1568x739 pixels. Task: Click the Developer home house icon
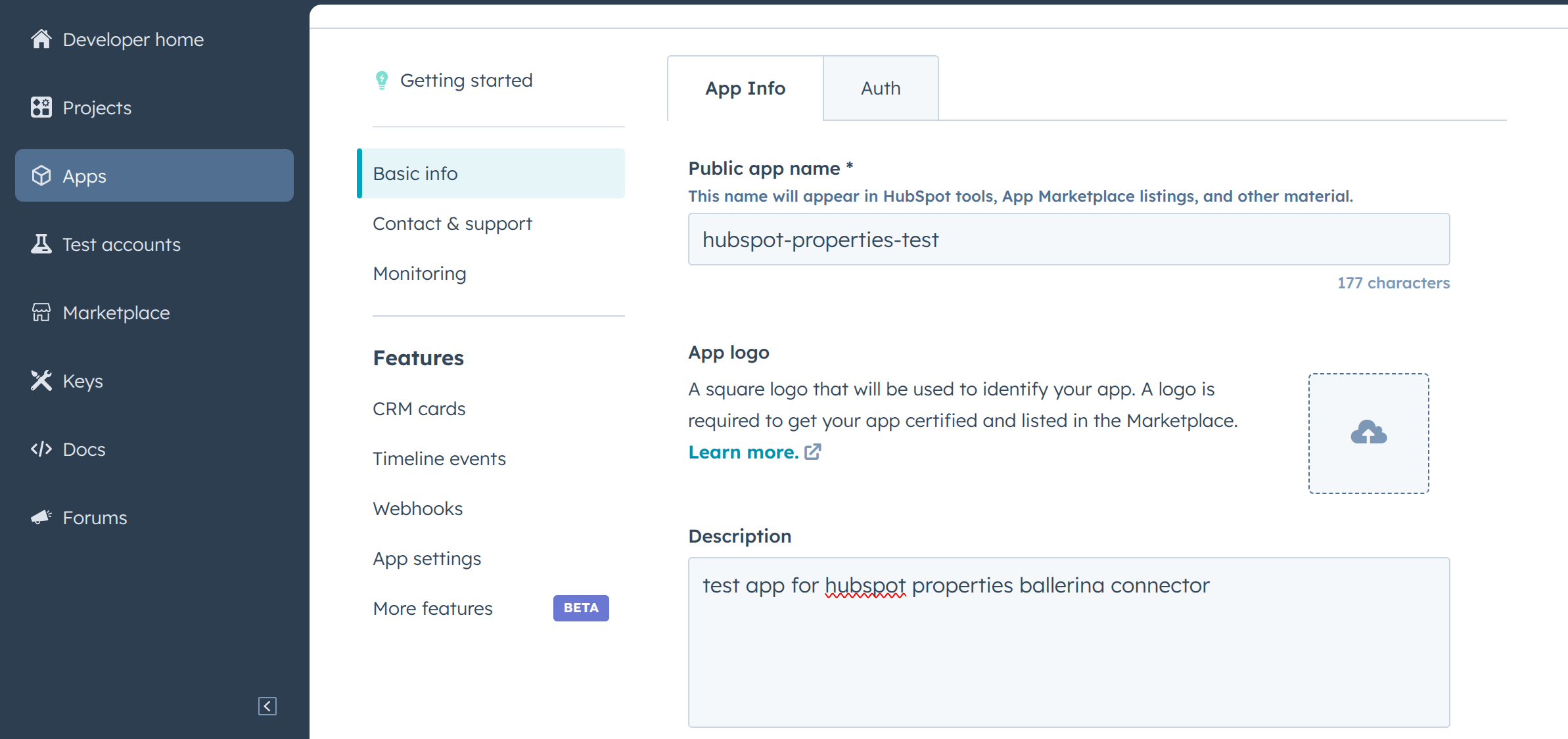pyautogui.click(x=41, y=39)
